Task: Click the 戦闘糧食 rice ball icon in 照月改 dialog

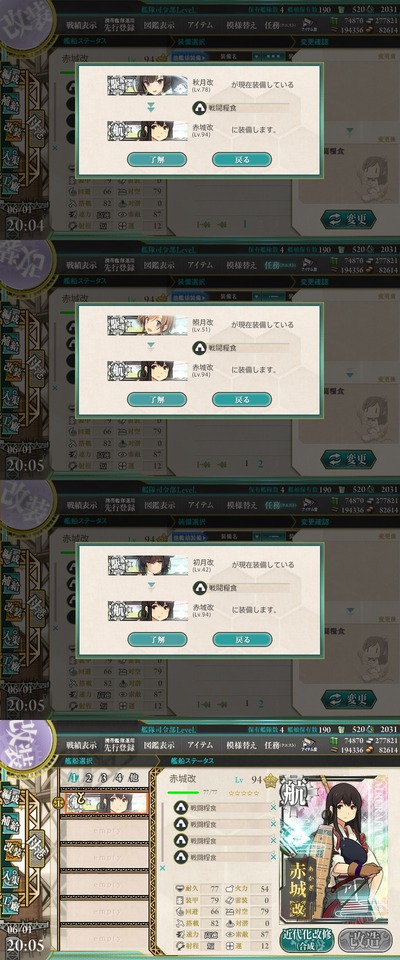Action: (x=200, y=348)
